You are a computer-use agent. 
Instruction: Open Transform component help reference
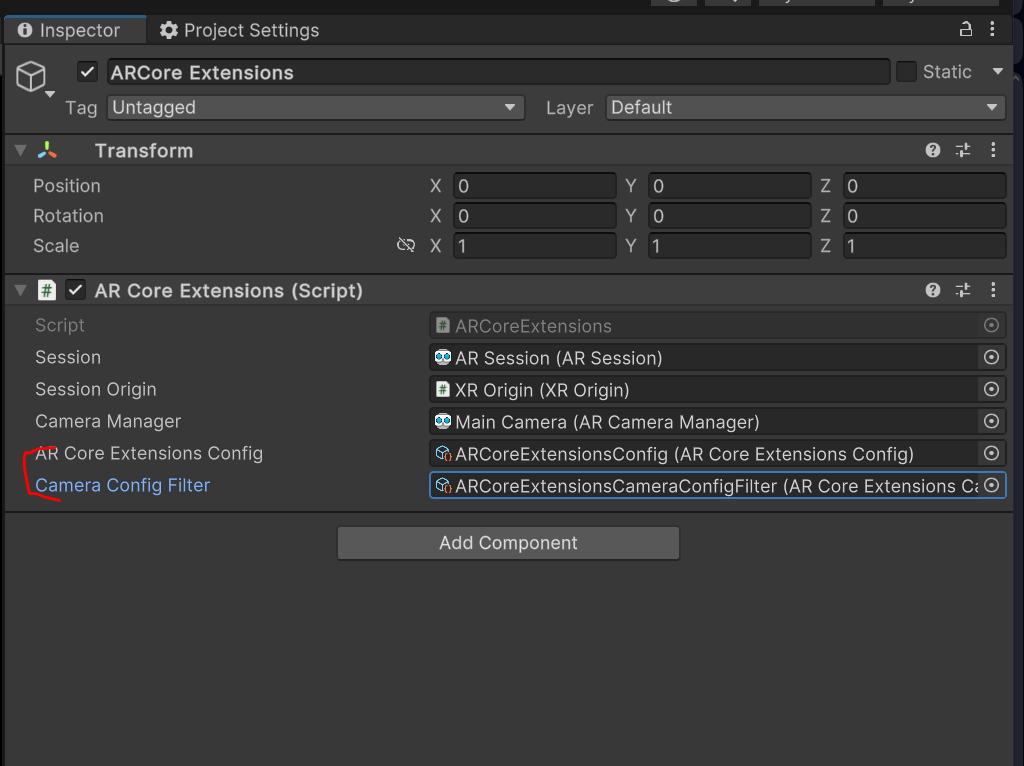933,150
